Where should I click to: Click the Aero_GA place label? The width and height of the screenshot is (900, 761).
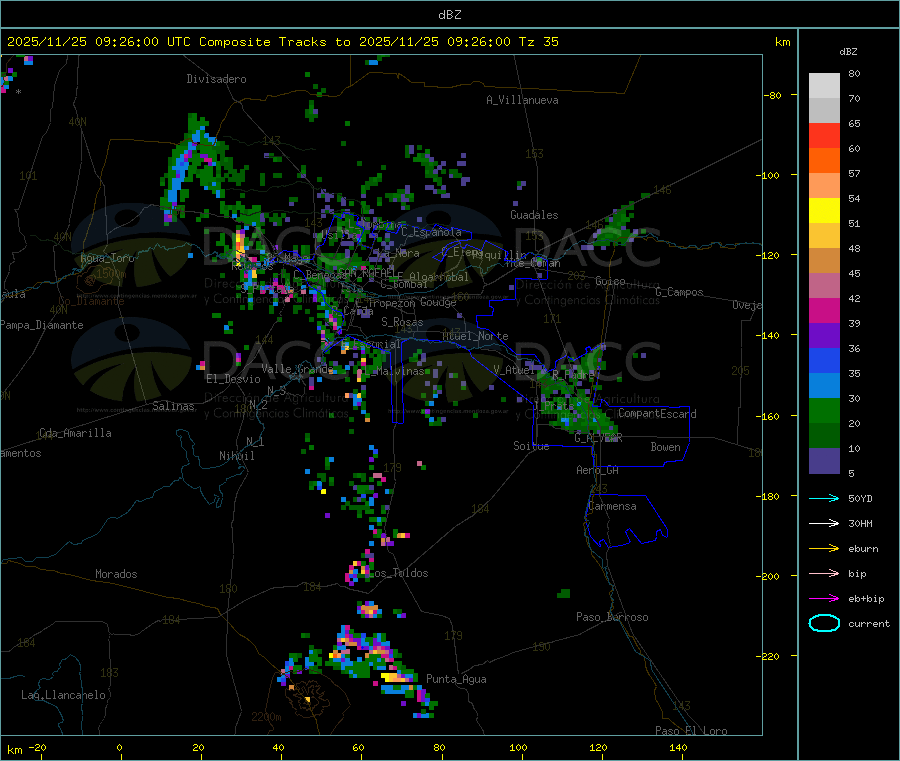598,470
